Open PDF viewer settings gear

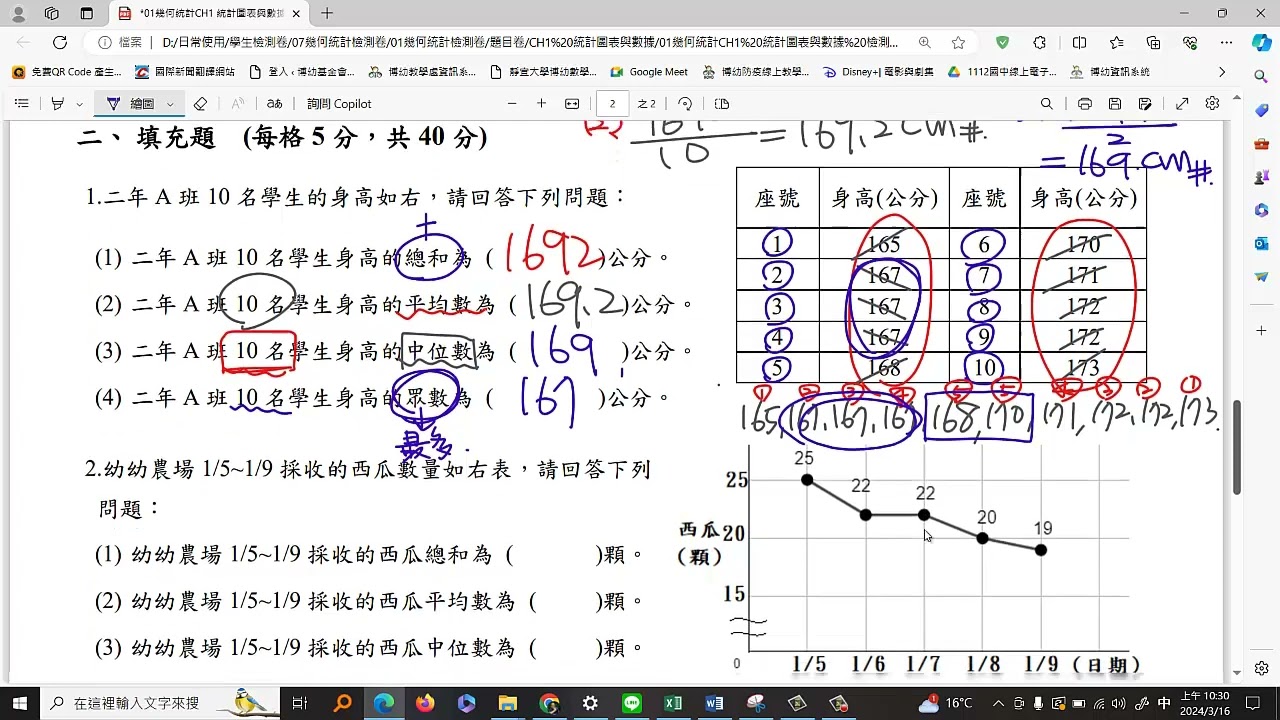(x=1212, y=104)
